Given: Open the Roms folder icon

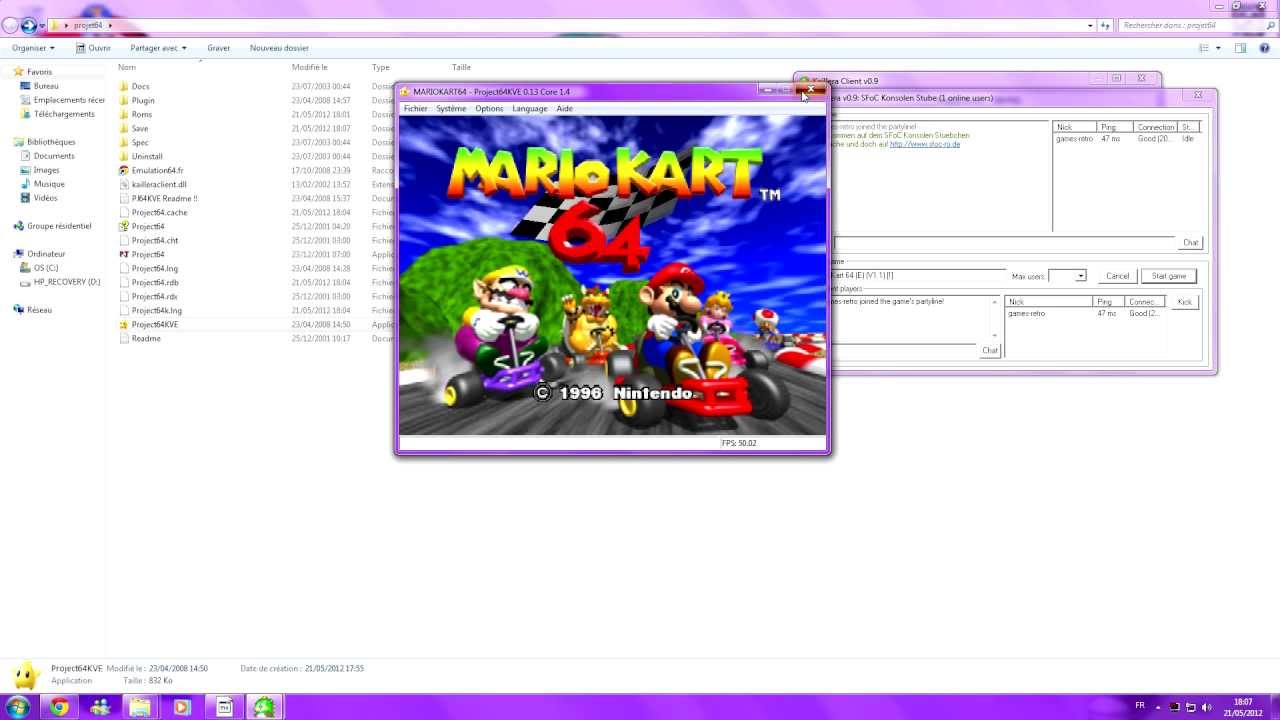Looking at the screenshot, I should 124,114.
